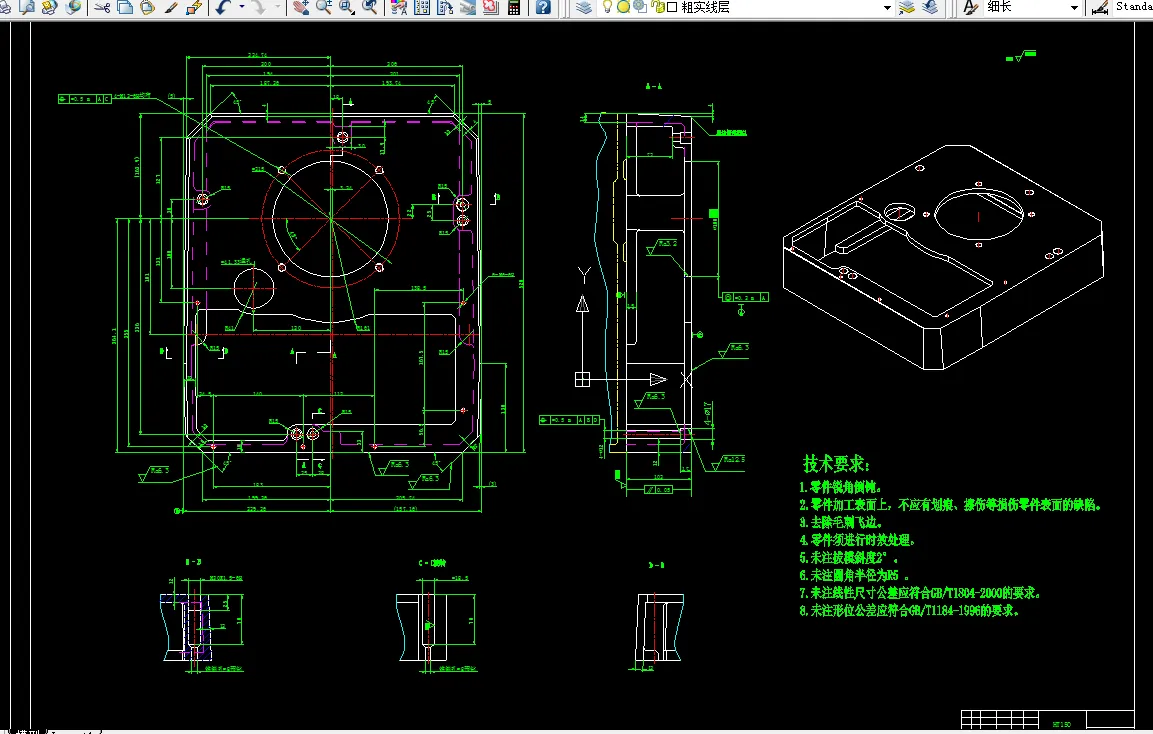Click the Help question mark icon
The height and width of the screenshot is (734, 1153).
543,7
